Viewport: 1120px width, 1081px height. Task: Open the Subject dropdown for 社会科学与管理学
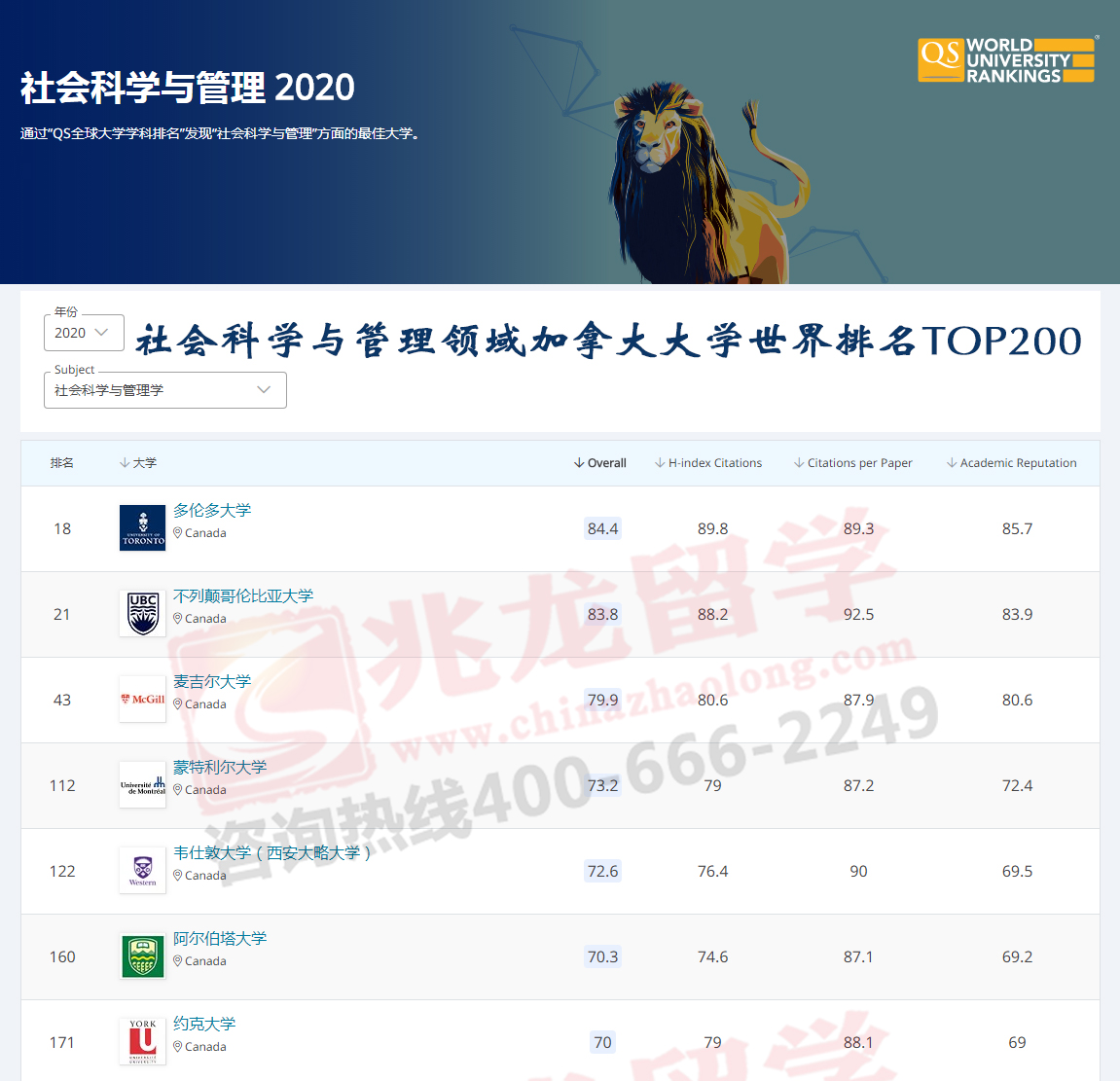(164, 390)
